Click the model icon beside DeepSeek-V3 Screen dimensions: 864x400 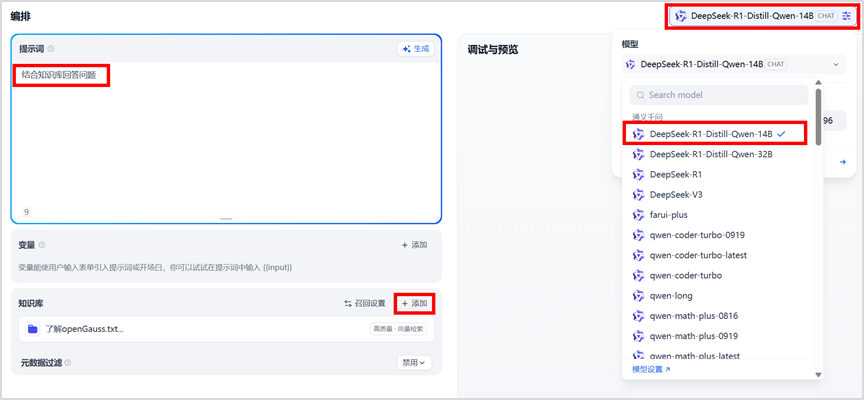(x=638, y=195)
